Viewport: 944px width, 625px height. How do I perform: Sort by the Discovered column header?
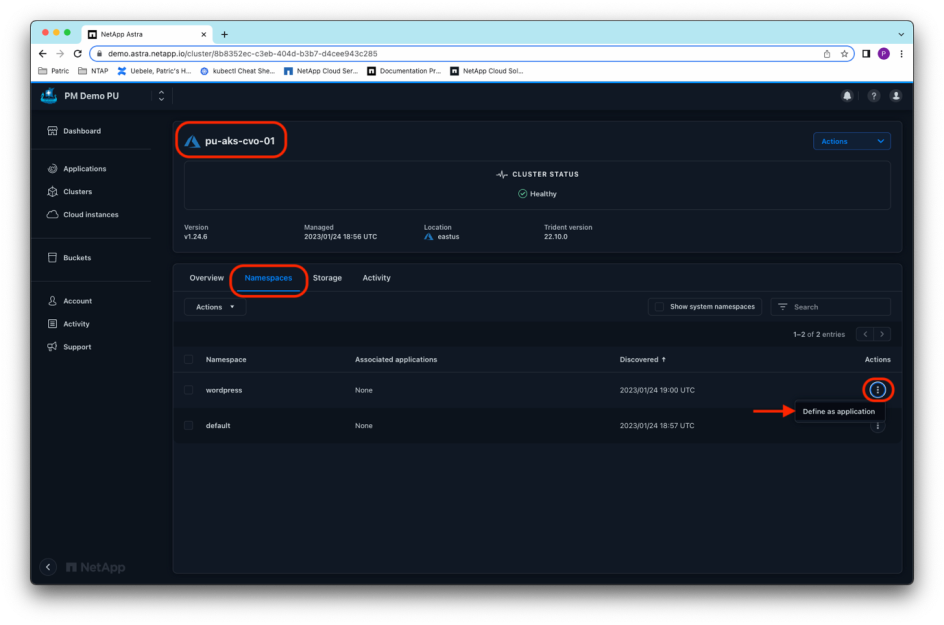(x=642, y=359)
